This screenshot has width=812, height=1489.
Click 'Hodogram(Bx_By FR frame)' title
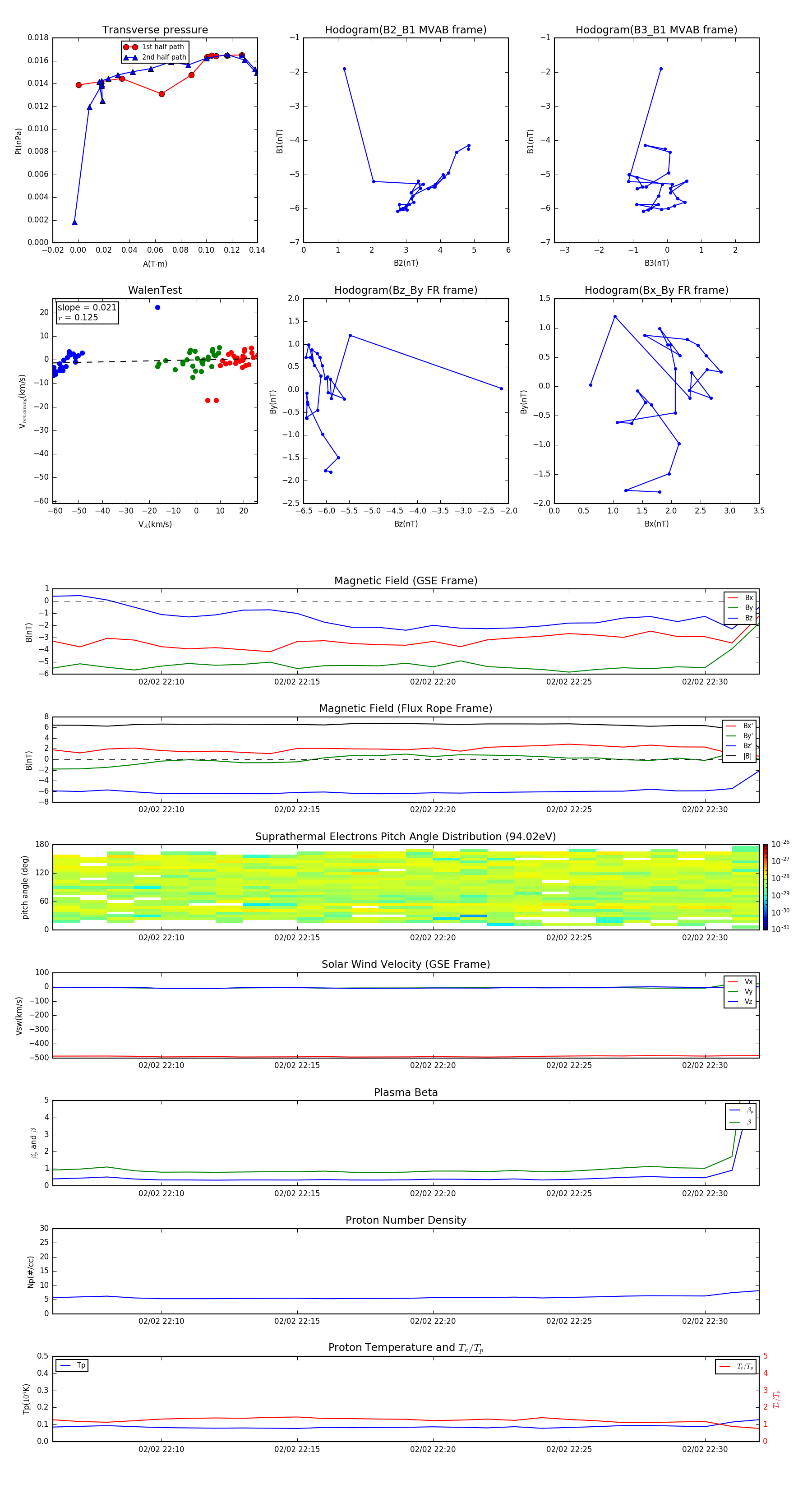tap(656, 290)
